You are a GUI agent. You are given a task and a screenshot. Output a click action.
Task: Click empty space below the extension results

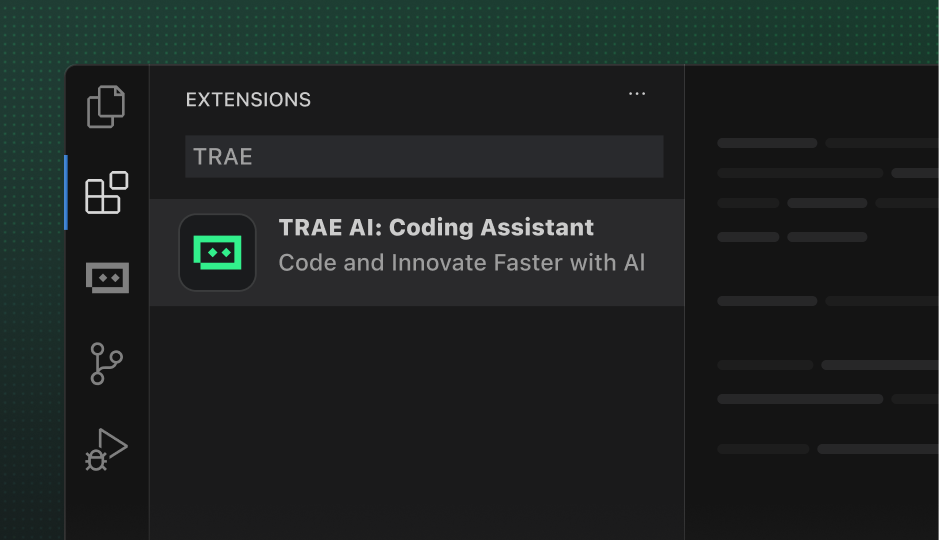click(x=416, y=420)
